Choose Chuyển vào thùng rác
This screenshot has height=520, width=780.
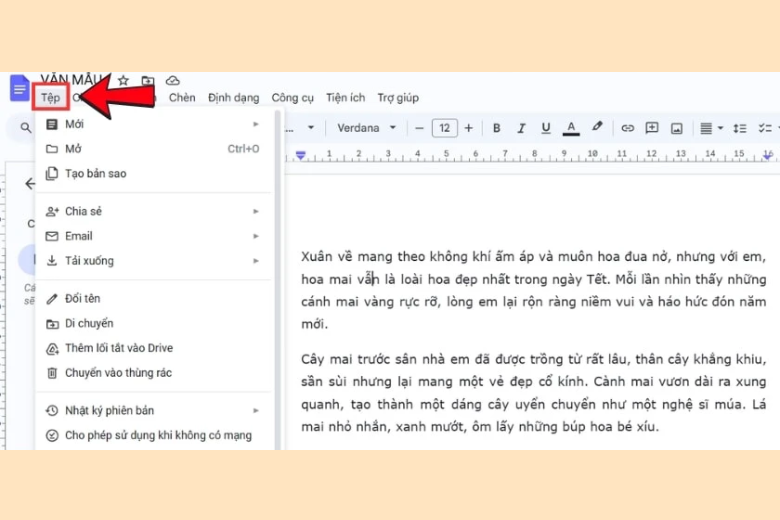(153, 373)
